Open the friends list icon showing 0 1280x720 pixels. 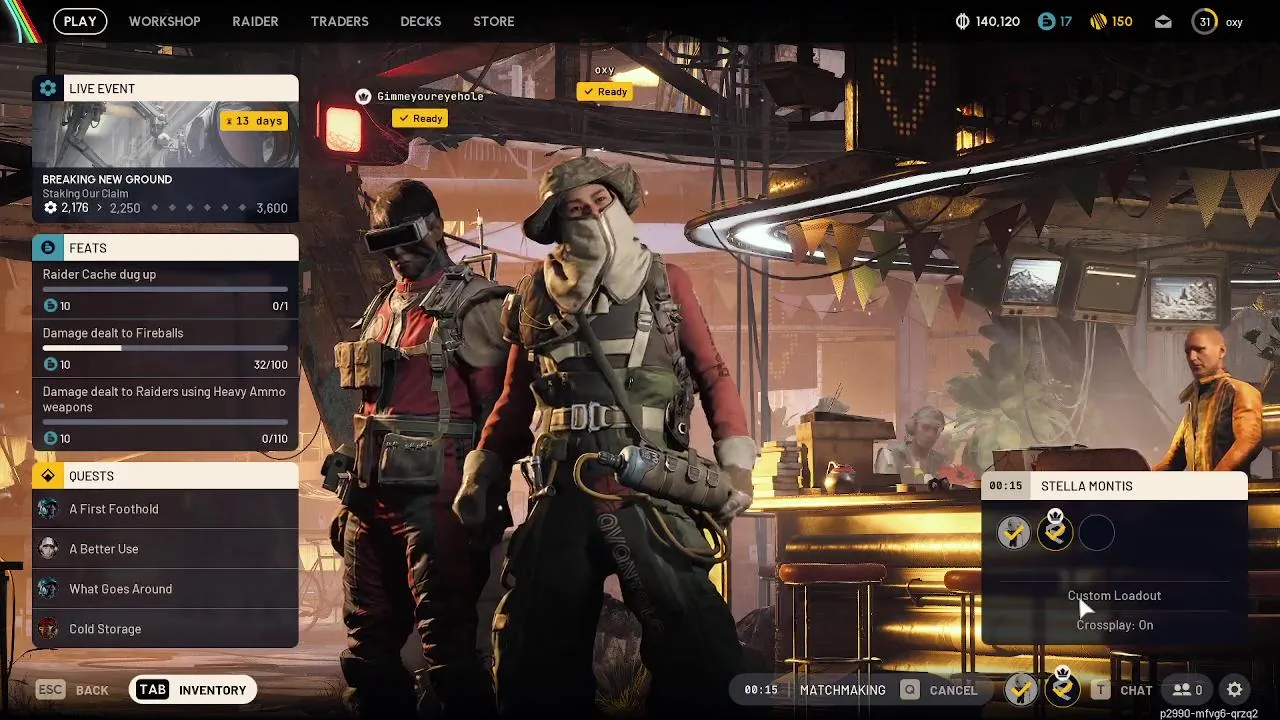tap(1187, 690)
